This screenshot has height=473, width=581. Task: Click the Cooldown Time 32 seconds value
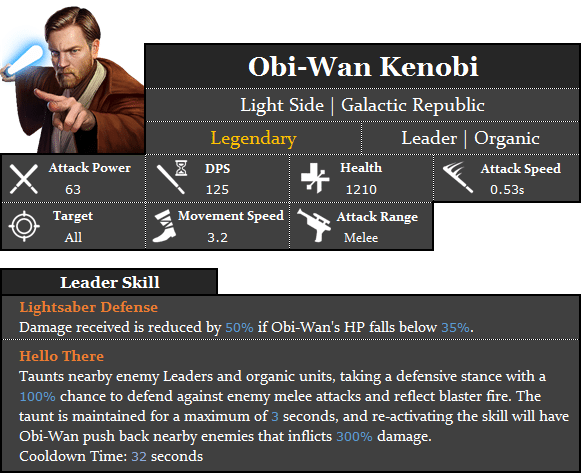[x=167, y=456]
